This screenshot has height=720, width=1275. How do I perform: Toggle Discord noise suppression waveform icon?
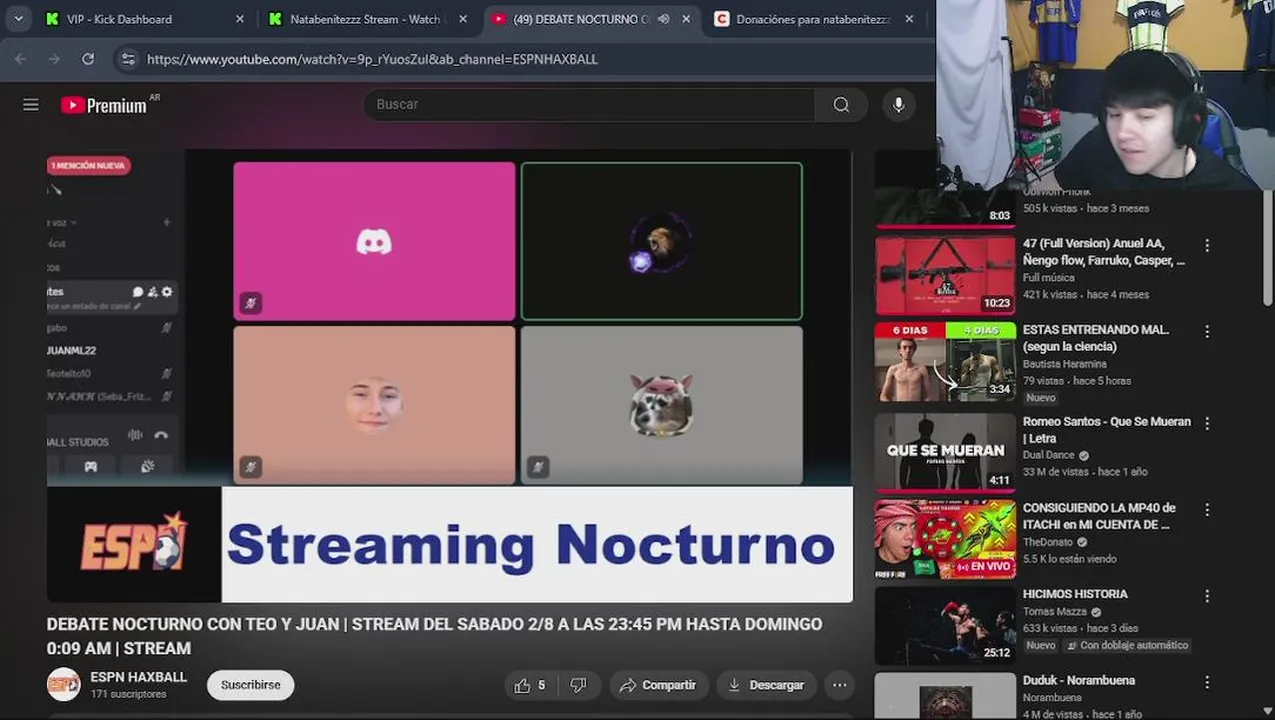(x=134, y=435)
